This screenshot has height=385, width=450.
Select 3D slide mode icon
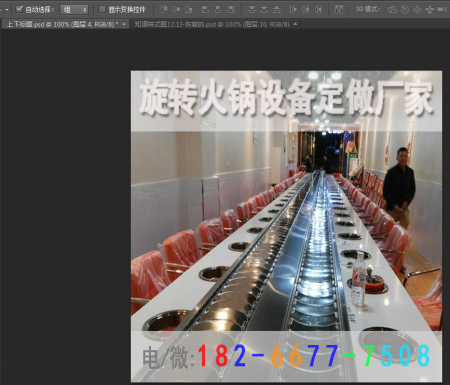tap(429, 9)
